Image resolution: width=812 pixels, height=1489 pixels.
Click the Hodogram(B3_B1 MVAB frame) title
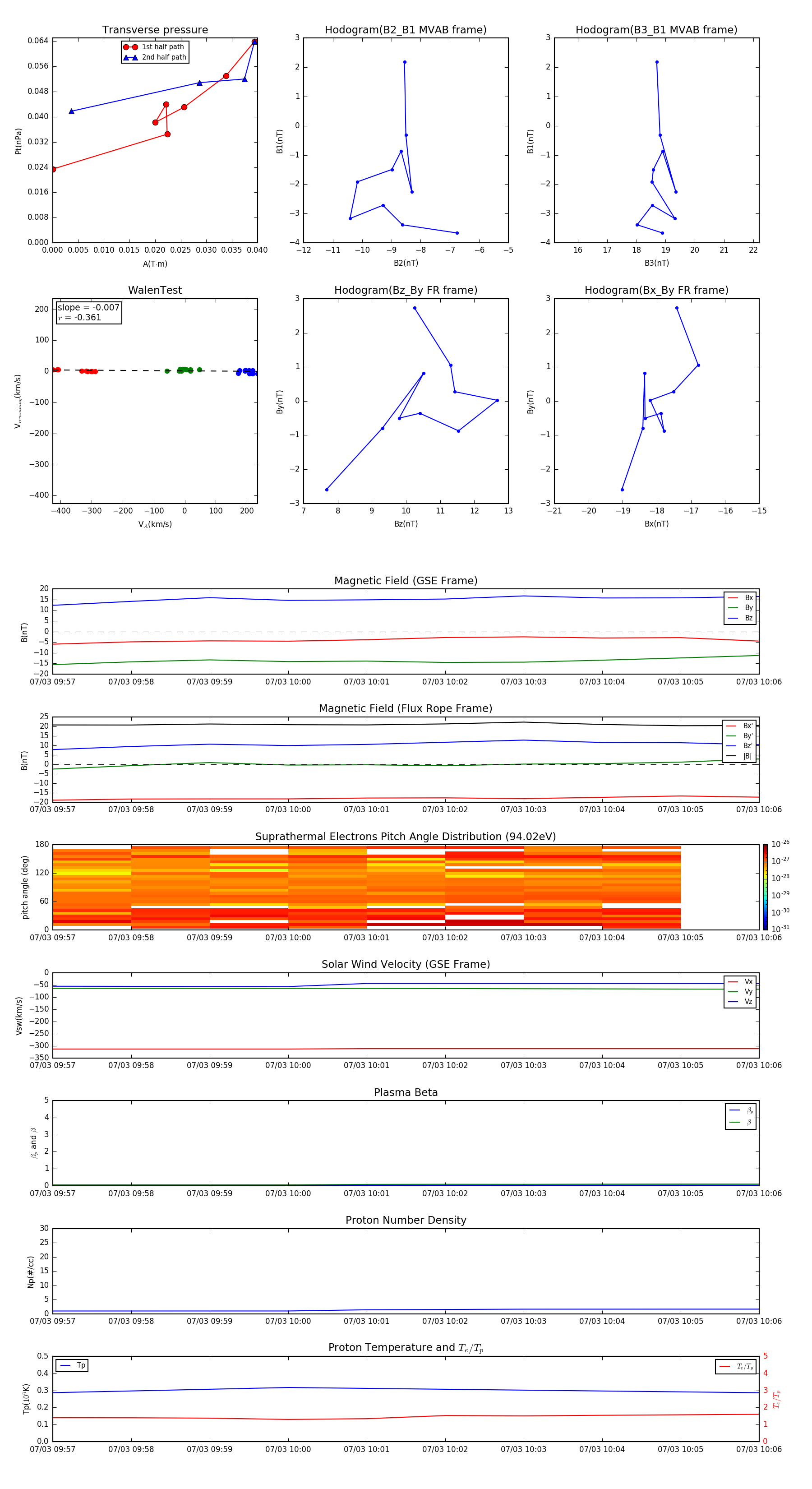656,29
